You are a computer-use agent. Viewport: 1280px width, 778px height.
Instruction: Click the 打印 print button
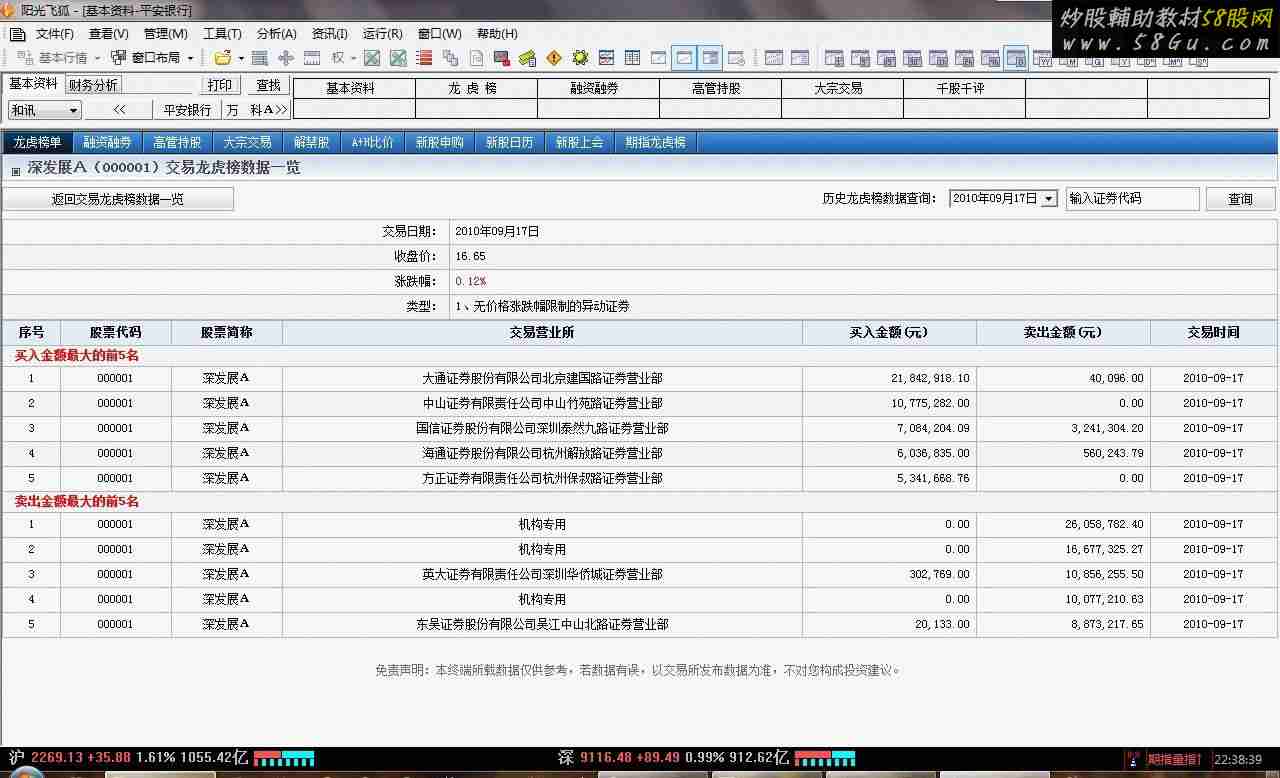[x=220, y=86]
